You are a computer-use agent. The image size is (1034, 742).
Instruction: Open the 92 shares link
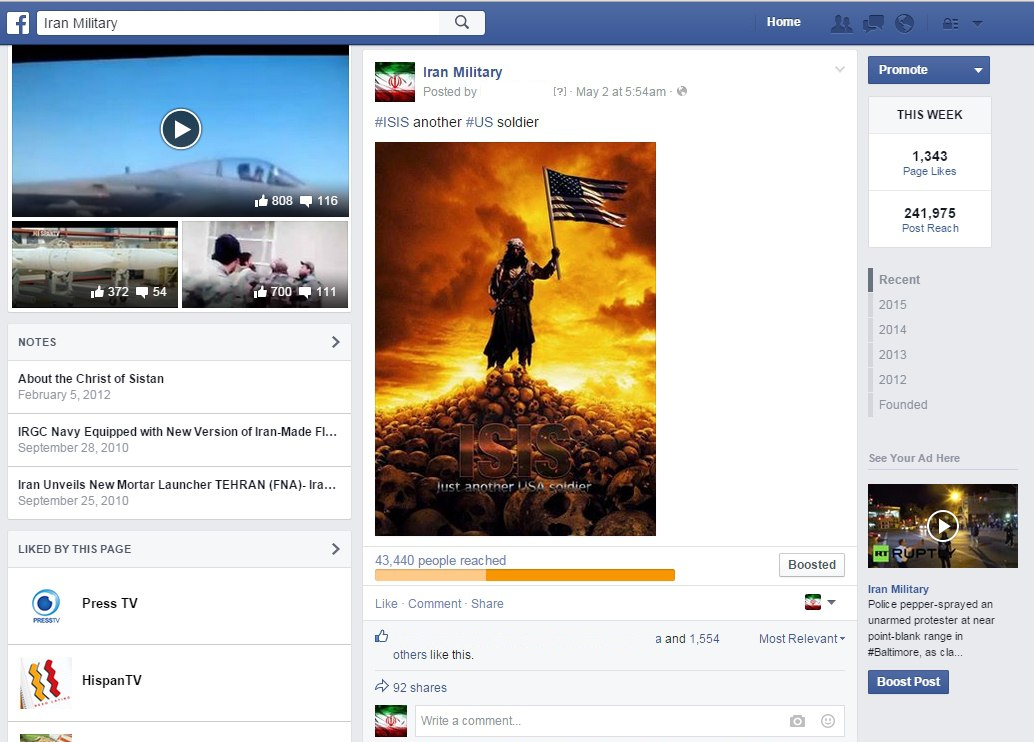(419, 688)
